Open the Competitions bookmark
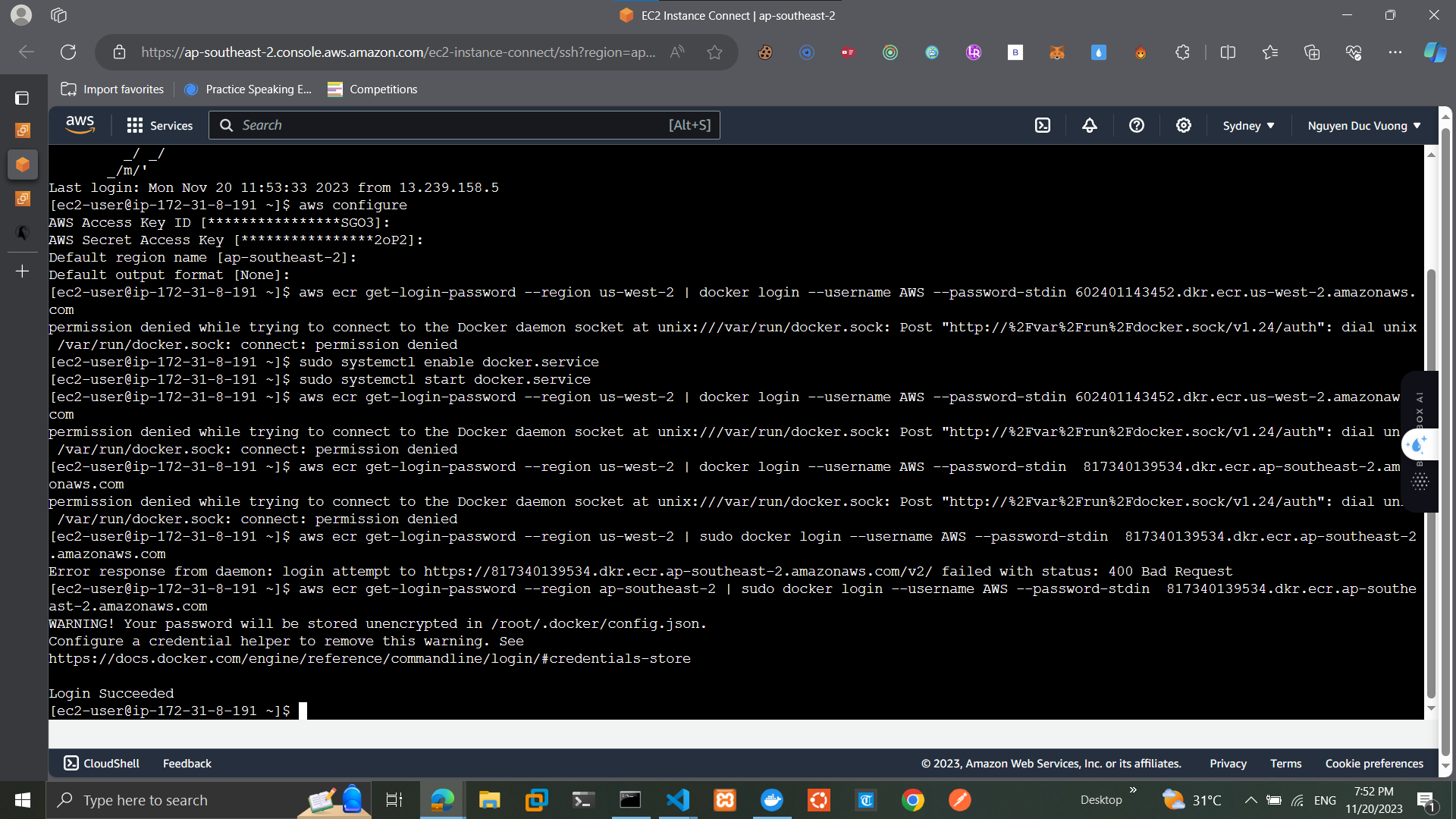Screen dimensions: 1456x819 point(372,89)
